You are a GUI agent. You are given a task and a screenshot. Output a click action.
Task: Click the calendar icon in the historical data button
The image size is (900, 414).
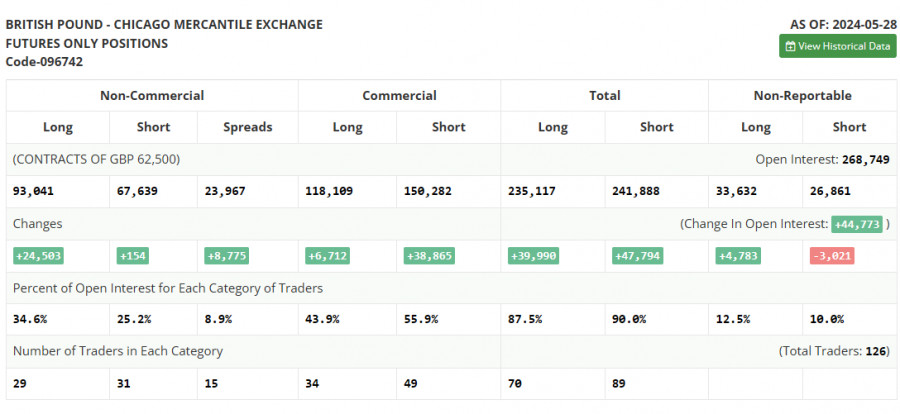pyautogui.click(x=790, y=46)
